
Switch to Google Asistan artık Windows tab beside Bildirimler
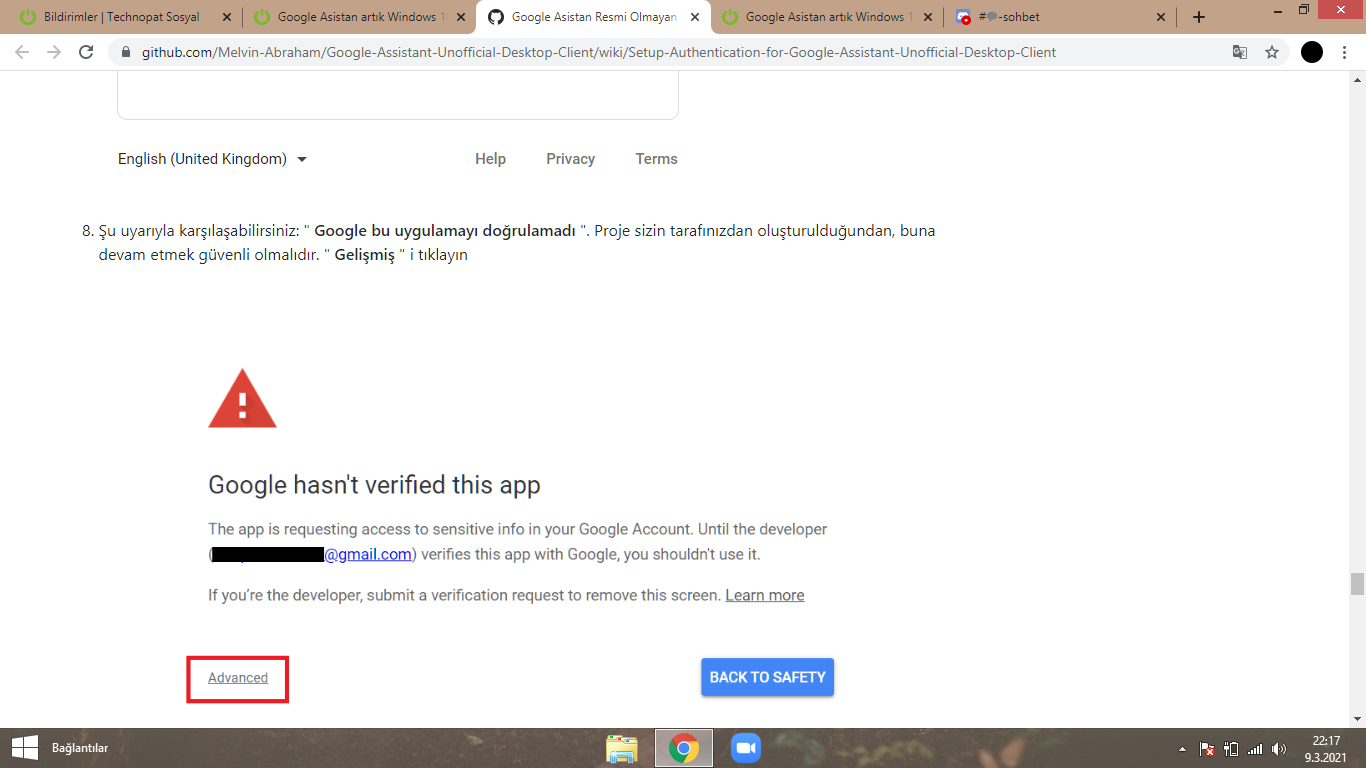pos(357,17)
